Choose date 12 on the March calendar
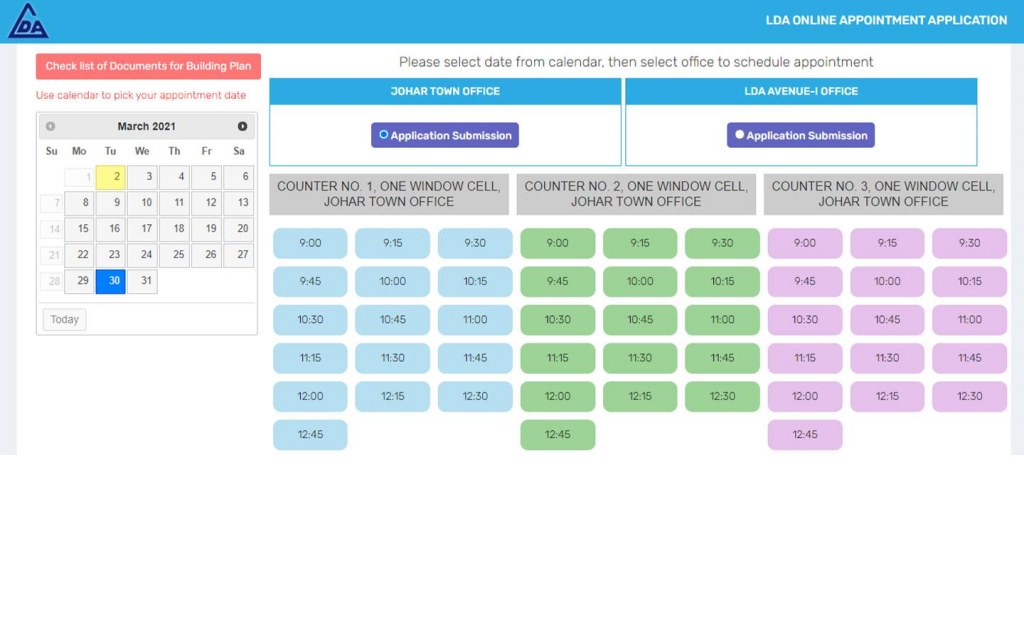This screenshot has width=1024, height=640. point(206,203)
